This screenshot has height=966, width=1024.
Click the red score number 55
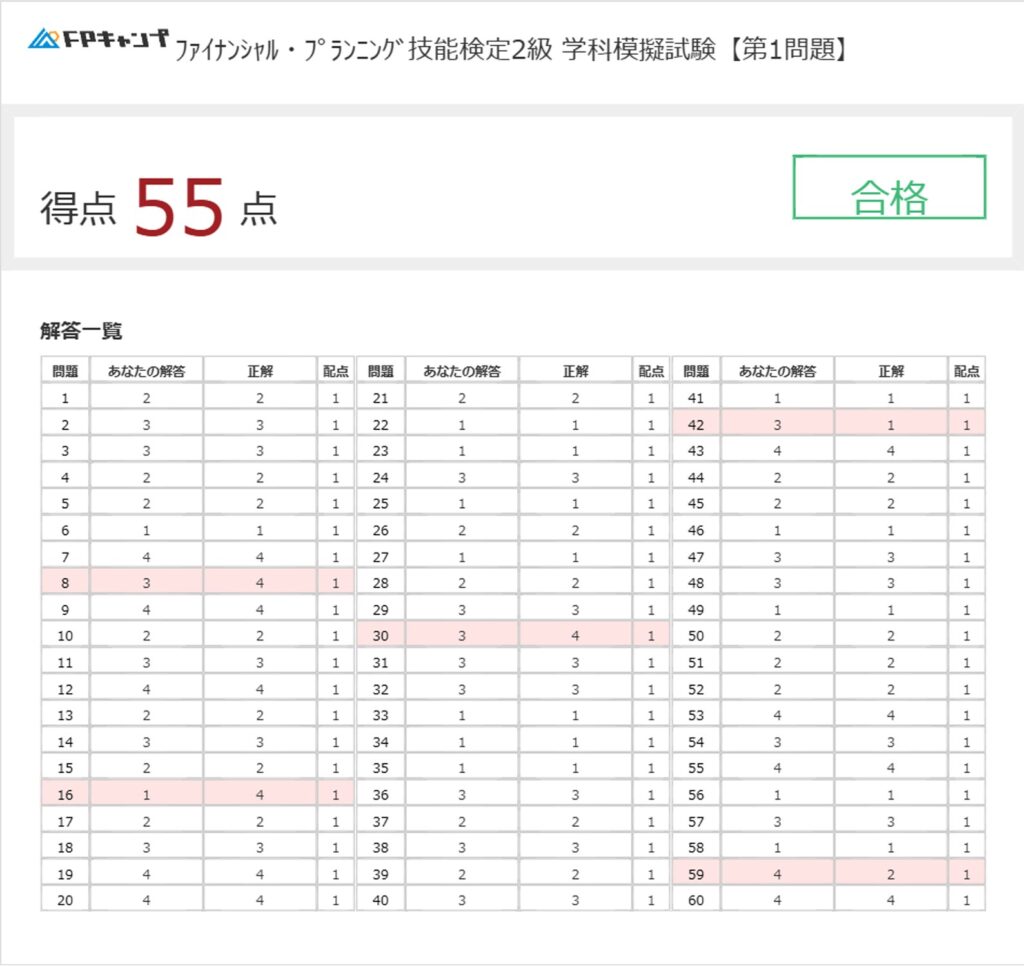coord(179,207)
